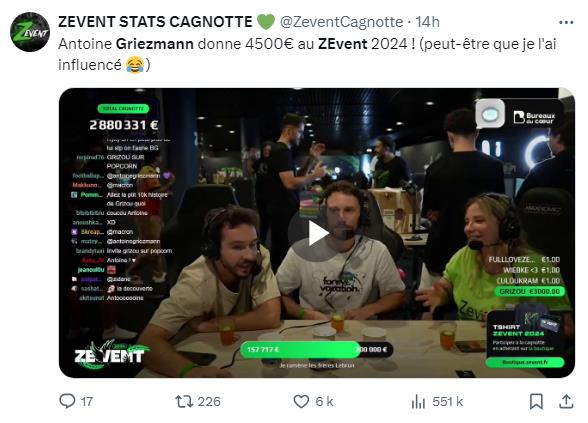This screenshot has height=423, width=588.
Task: Click the Bureaux du coeur logo
Action: 534,117
